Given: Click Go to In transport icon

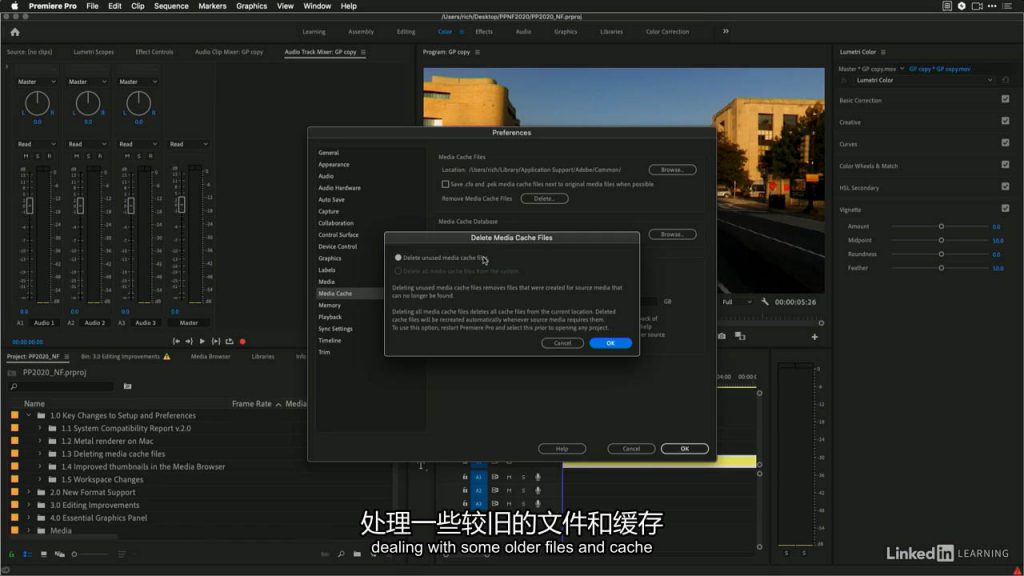Looking at the screenshot, I should point(176,342).
